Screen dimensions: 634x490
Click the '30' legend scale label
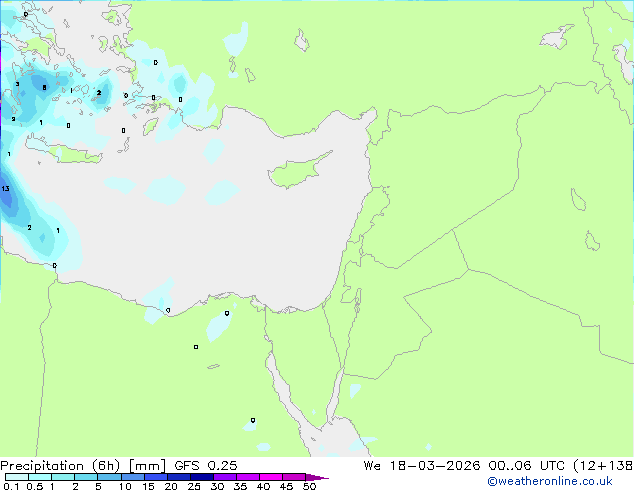217,486
